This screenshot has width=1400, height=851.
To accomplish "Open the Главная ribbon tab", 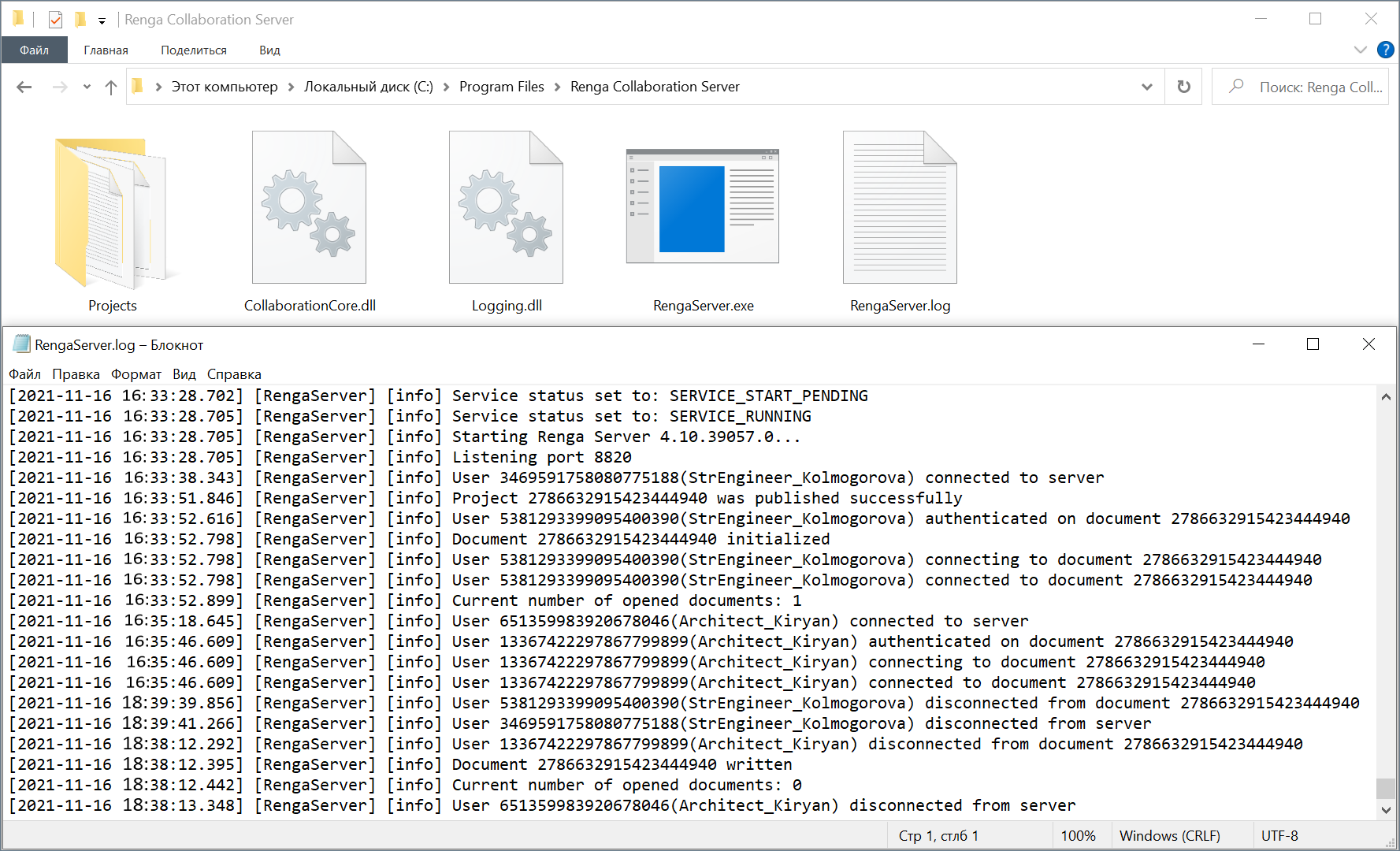I will pyautogui.click(x=106, y=50).
